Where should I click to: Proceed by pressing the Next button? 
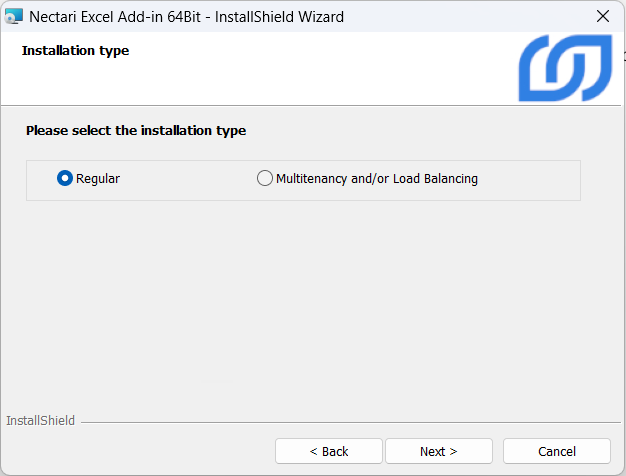coord(439,451)
